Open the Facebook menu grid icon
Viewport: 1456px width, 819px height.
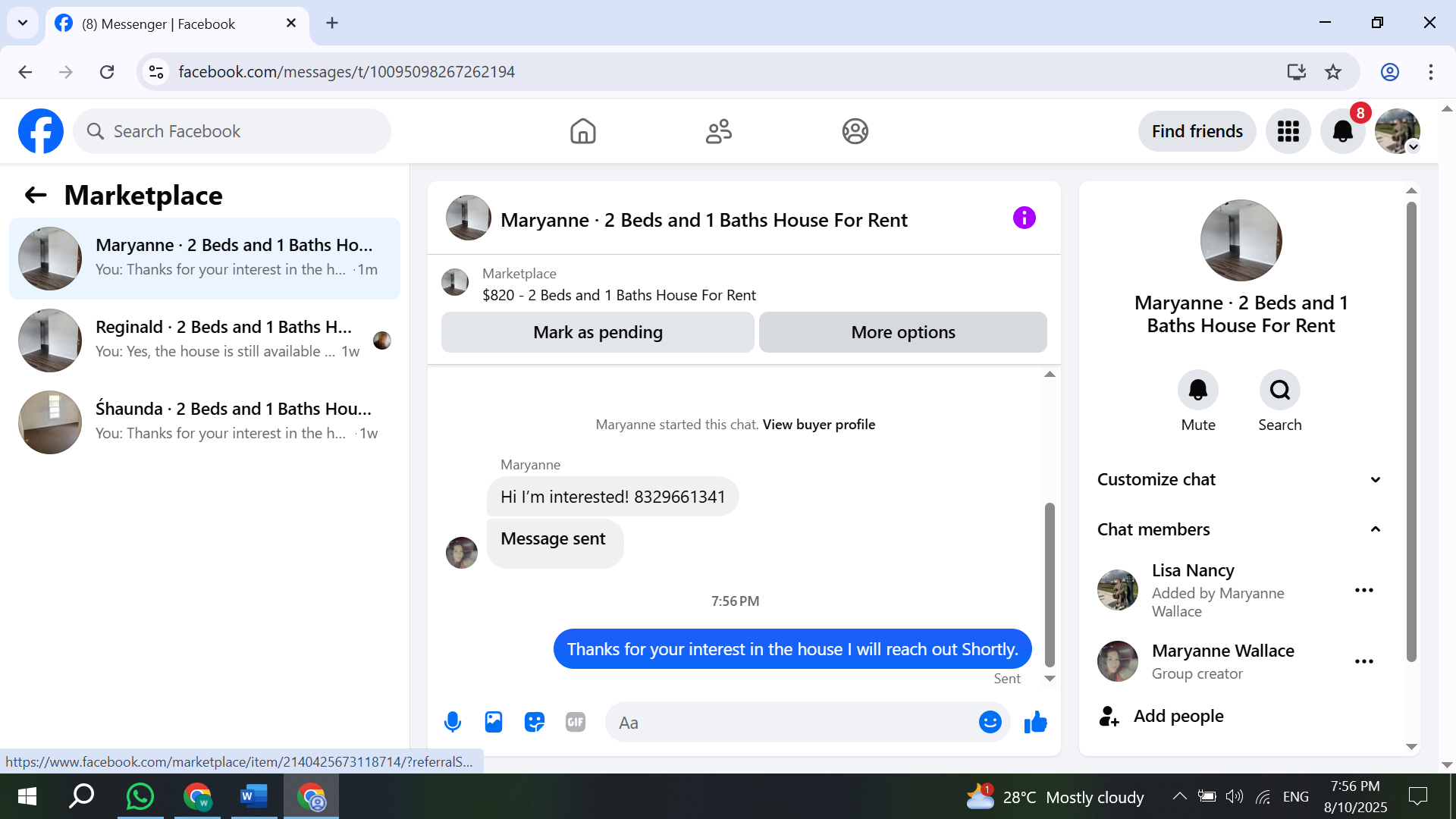pos(1288,131)
